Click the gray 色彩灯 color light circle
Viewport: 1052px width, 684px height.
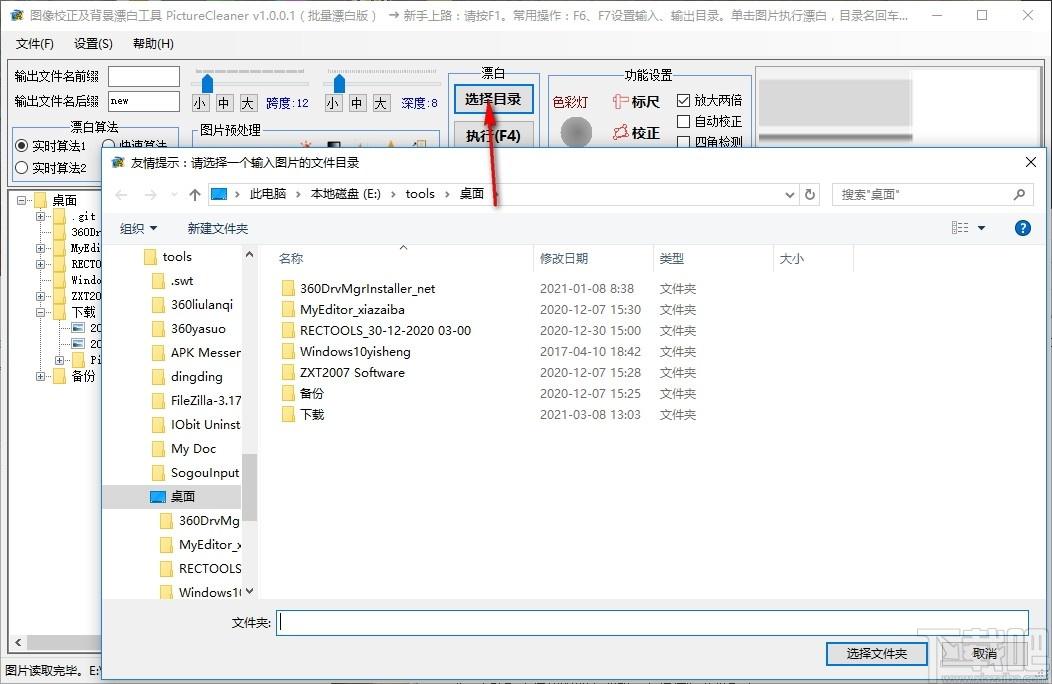(x=576, y=132)
